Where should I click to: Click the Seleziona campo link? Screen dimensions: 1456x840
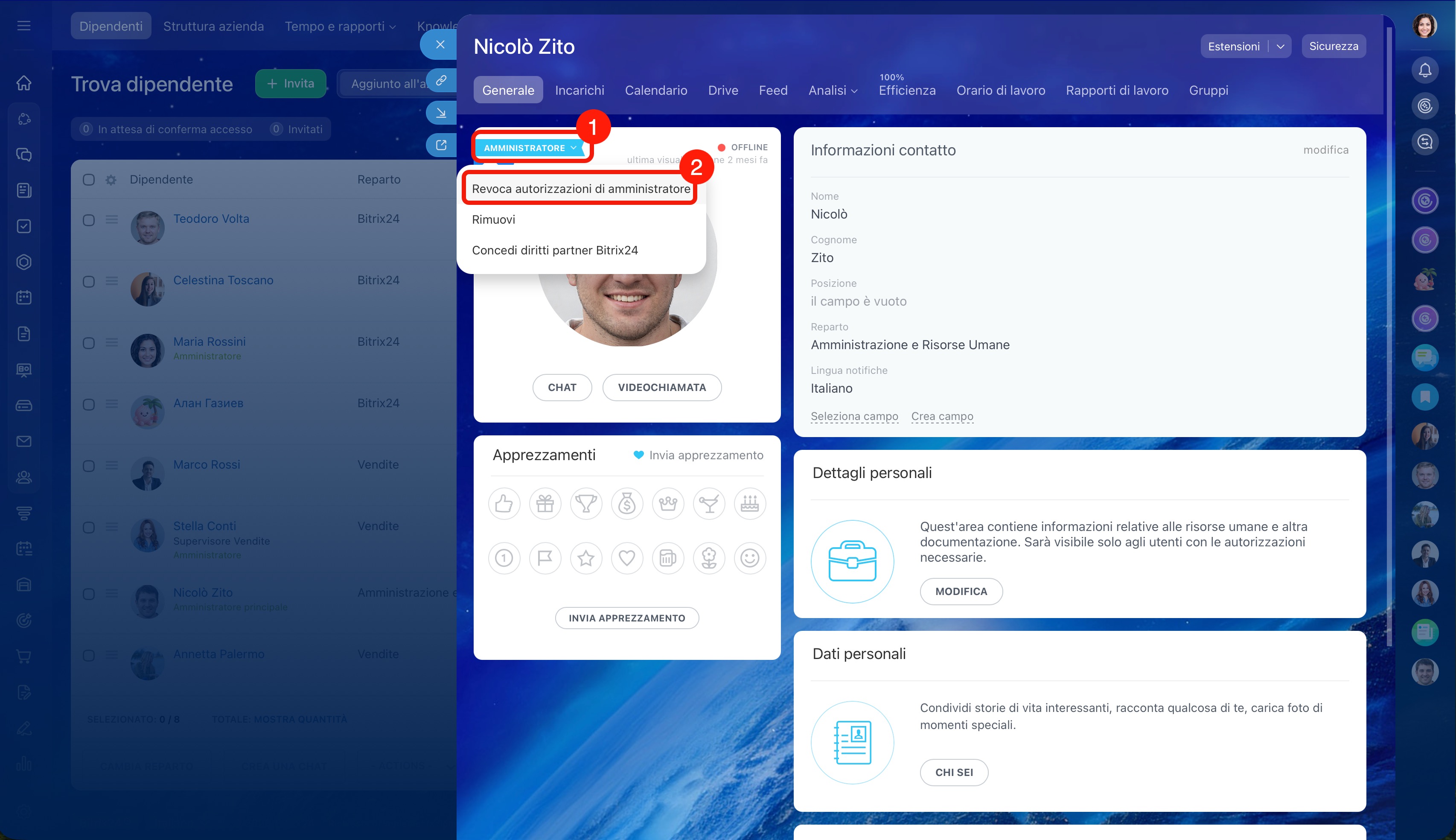click(x=853, y=416)
